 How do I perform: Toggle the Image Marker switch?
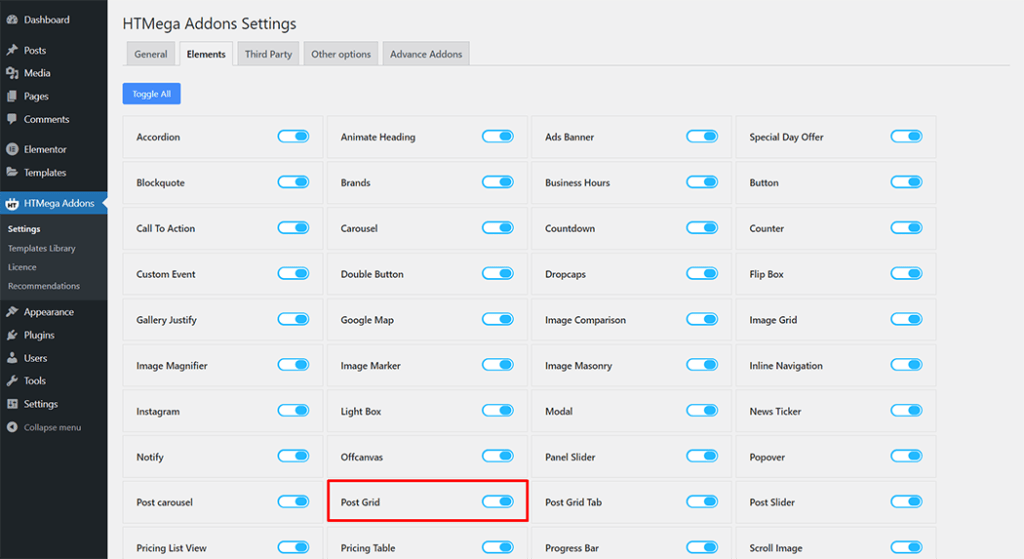(x=498, y=365)
